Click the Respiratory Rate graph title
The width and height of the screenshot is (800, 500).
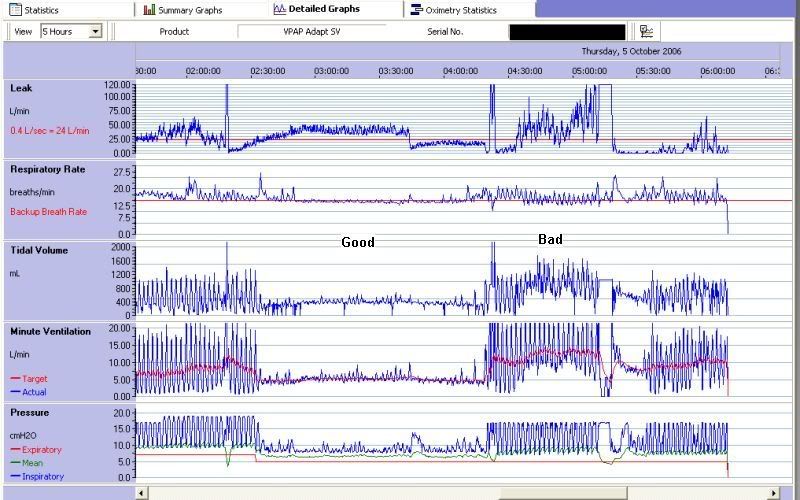coord(47,169)
